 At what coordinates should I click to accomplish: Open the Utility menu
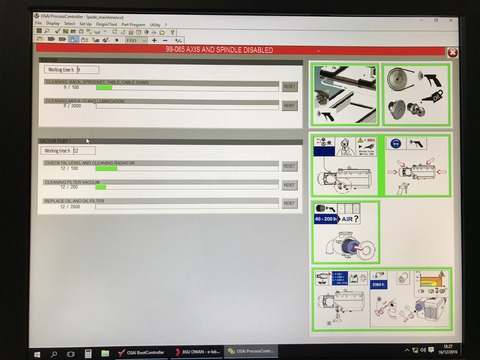pos(155,25)
